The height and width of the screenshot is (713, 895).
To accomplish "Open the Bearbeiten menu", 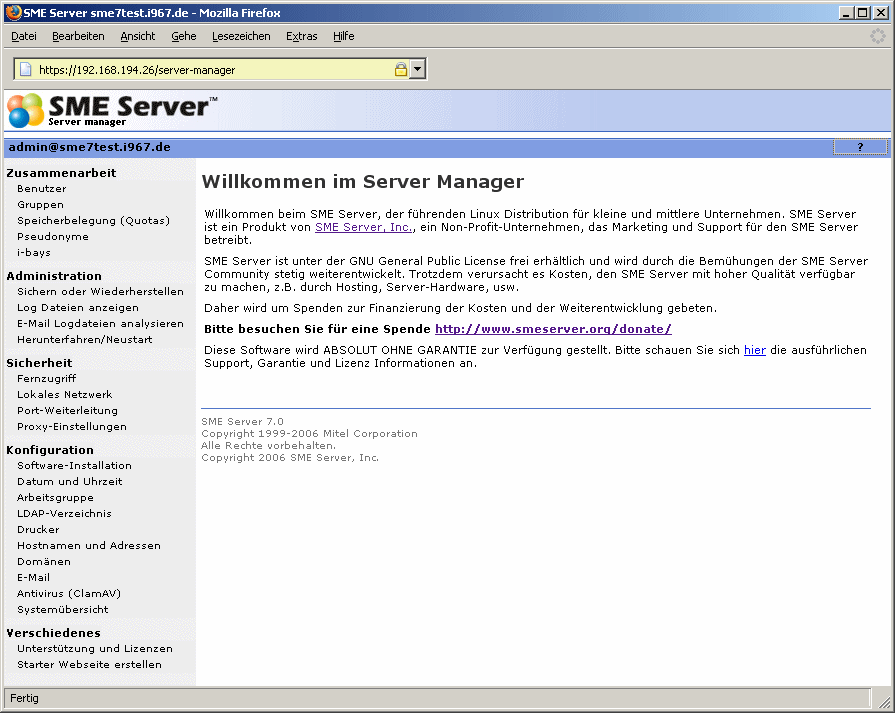I will tap(78, 36).
